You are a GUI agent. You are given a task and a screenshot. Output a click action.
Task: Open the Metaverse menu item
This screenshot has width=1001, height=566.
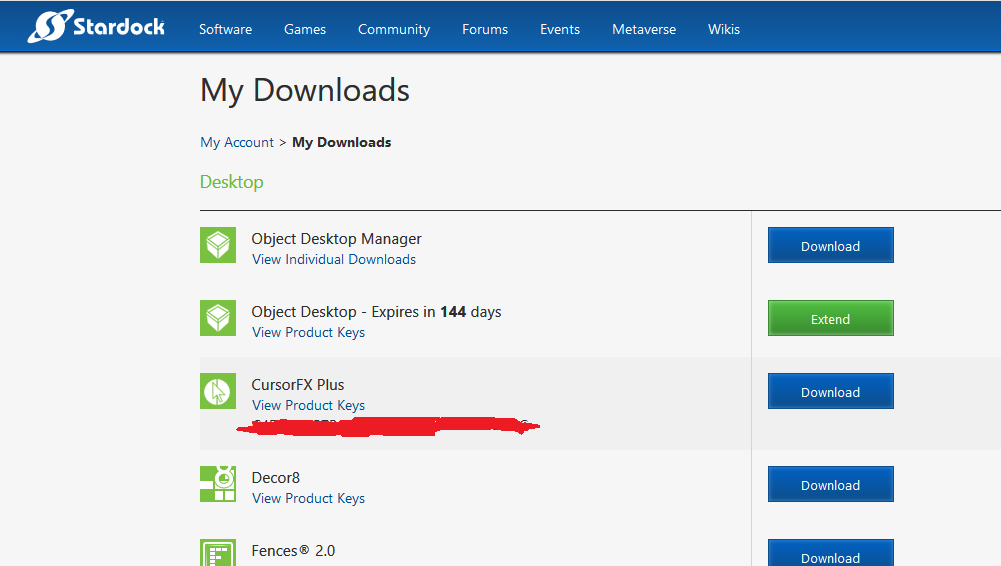pyautogui.click(x=644, y=29)
